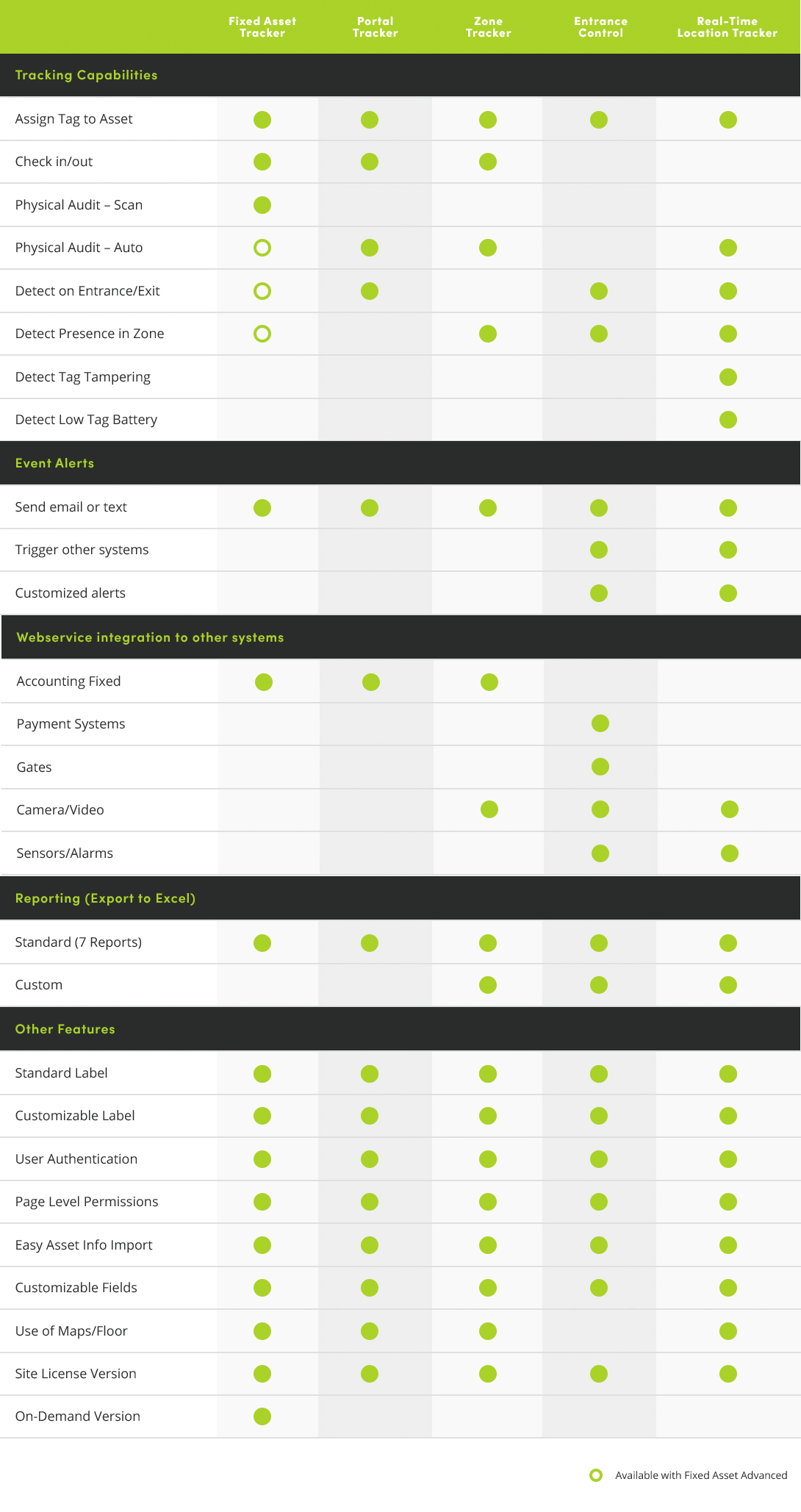Select the Fixed Asset Tracker column header
The height and width of the screenshot is (1512, 801).
click(262, 27)
